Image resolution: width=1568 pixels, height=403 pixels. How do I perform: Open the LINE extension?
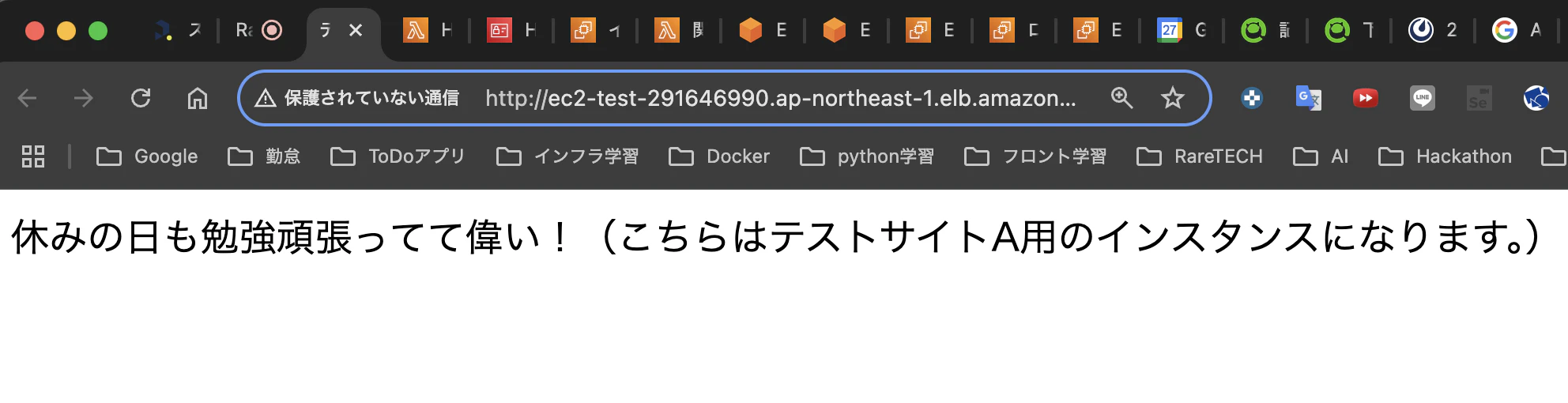pos(1423,98)
